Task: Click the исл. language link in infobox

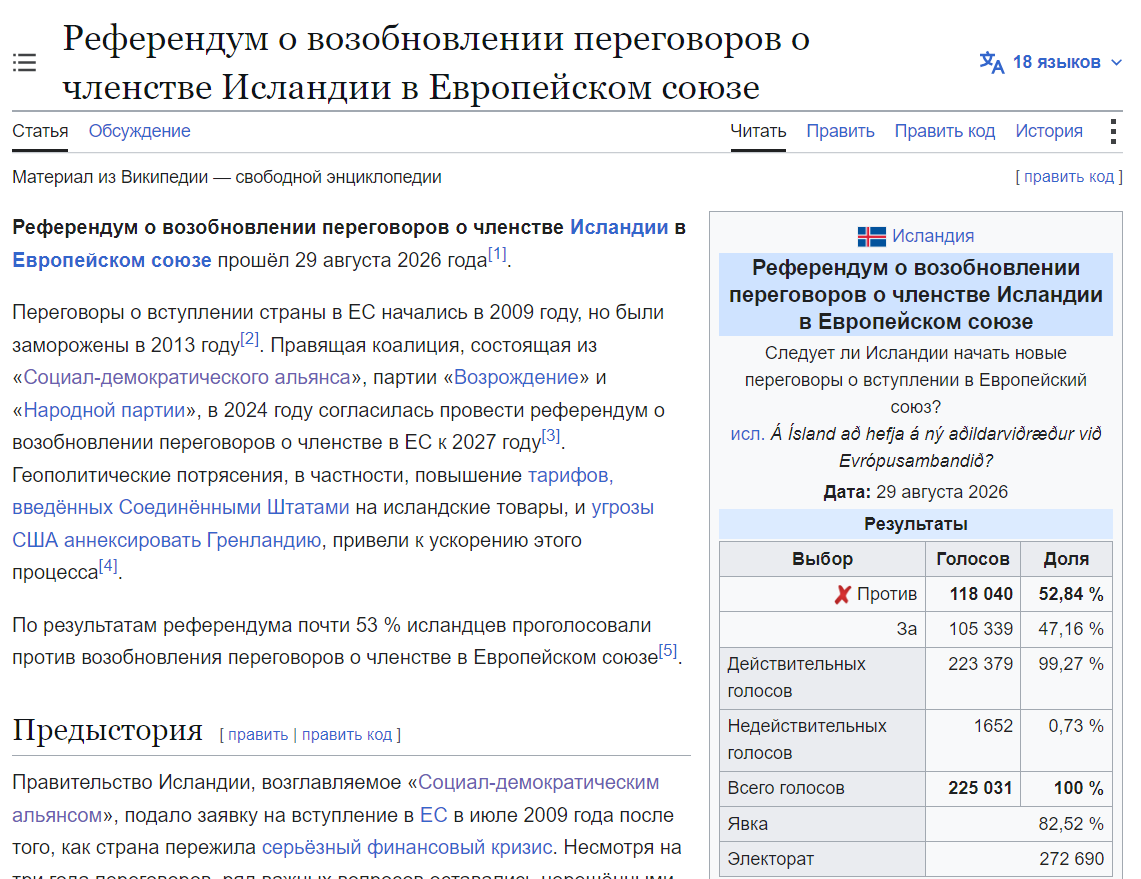Action: [747, 434]
